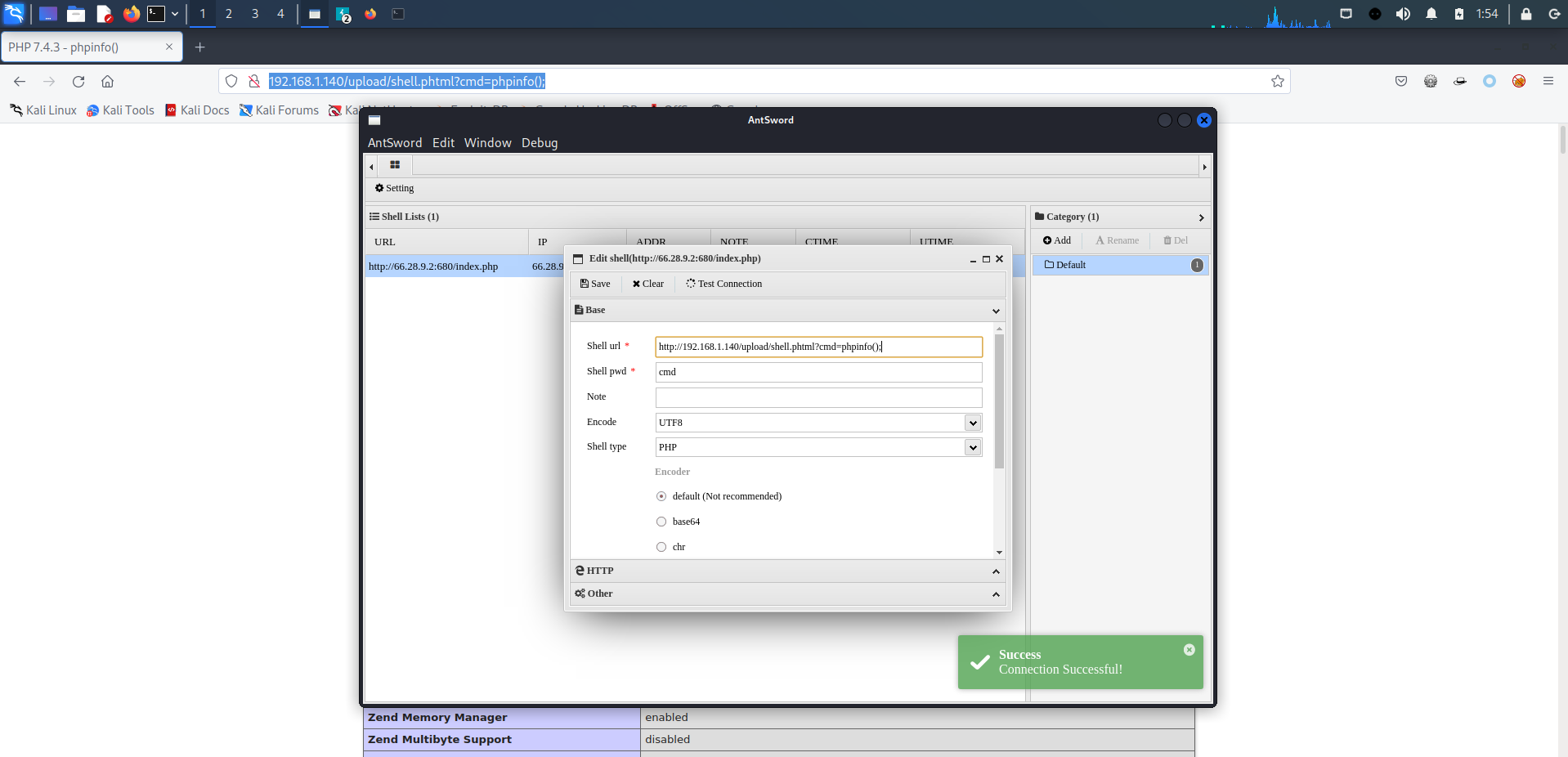Viewport: 1568px width, 757px height.
Task: Click the show desktop panel icon
Action: click(x=48, y=14)
